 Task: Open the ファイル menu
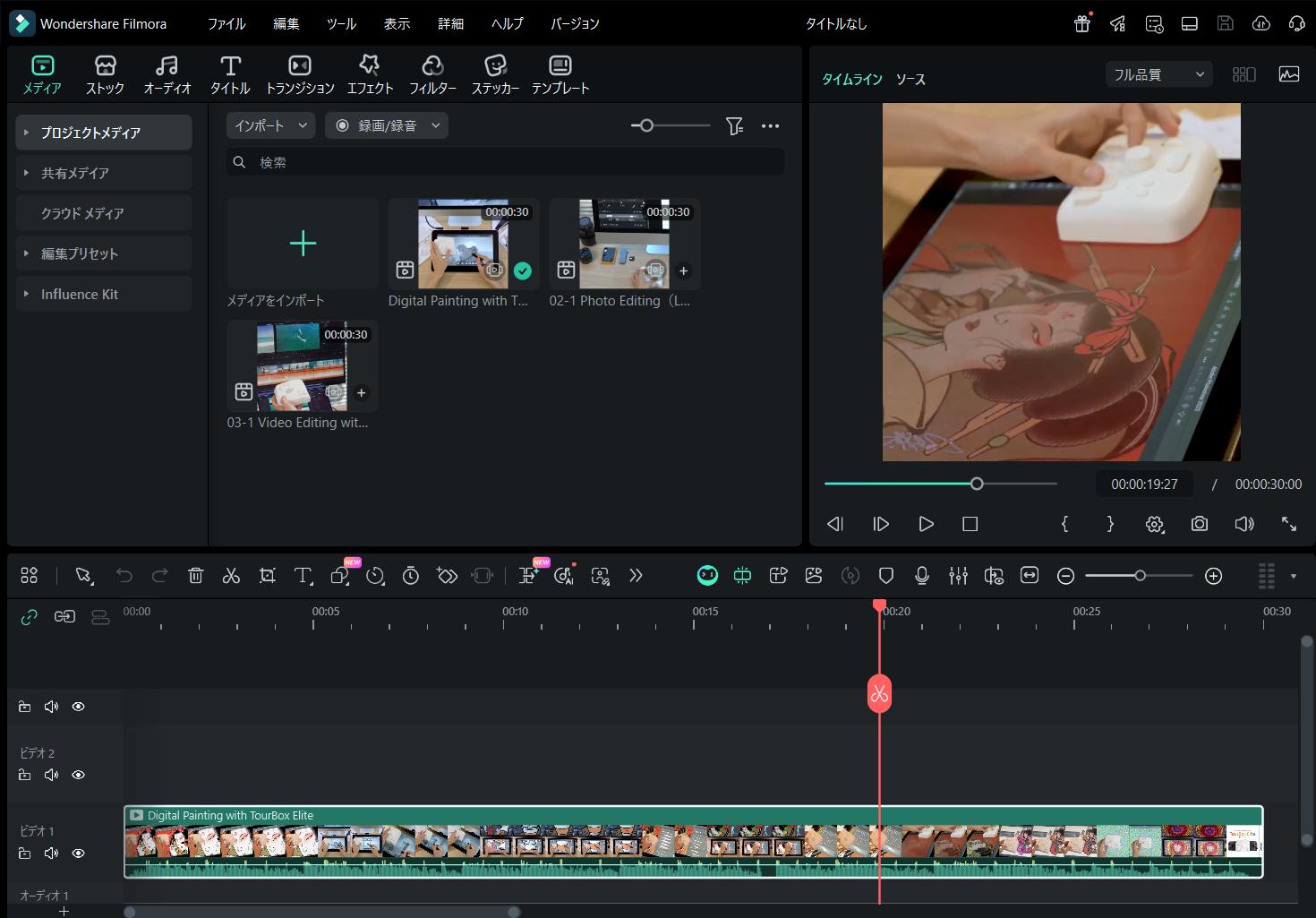click(226, 23)
